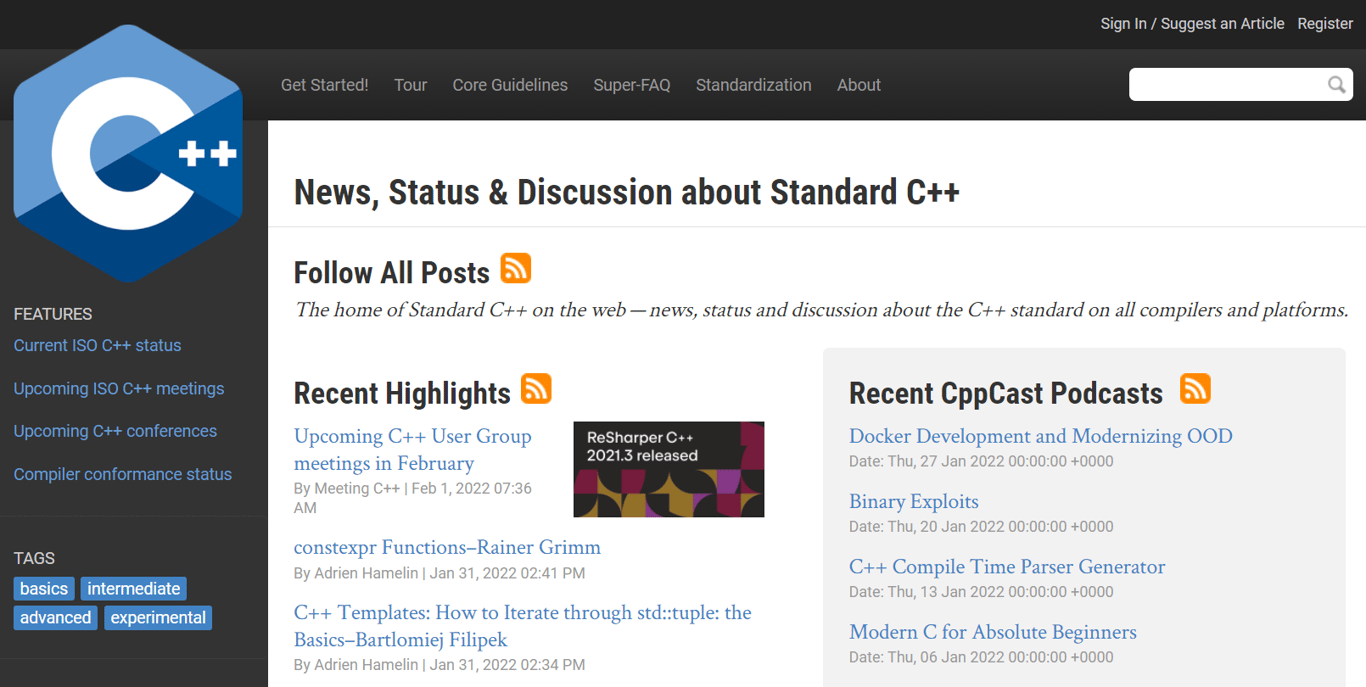The image size is (1366, 687).
Task: Open the Recent CppCast Podcasts RSS feed
Action: pos(1195,389)
